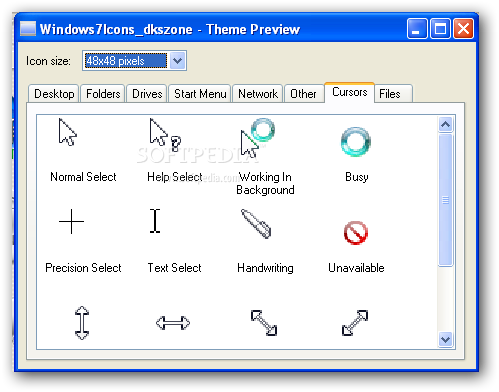Select the northwest-southeast diagonal resize cursor
This screenshot has width=499, height=392.
(264, 323)
